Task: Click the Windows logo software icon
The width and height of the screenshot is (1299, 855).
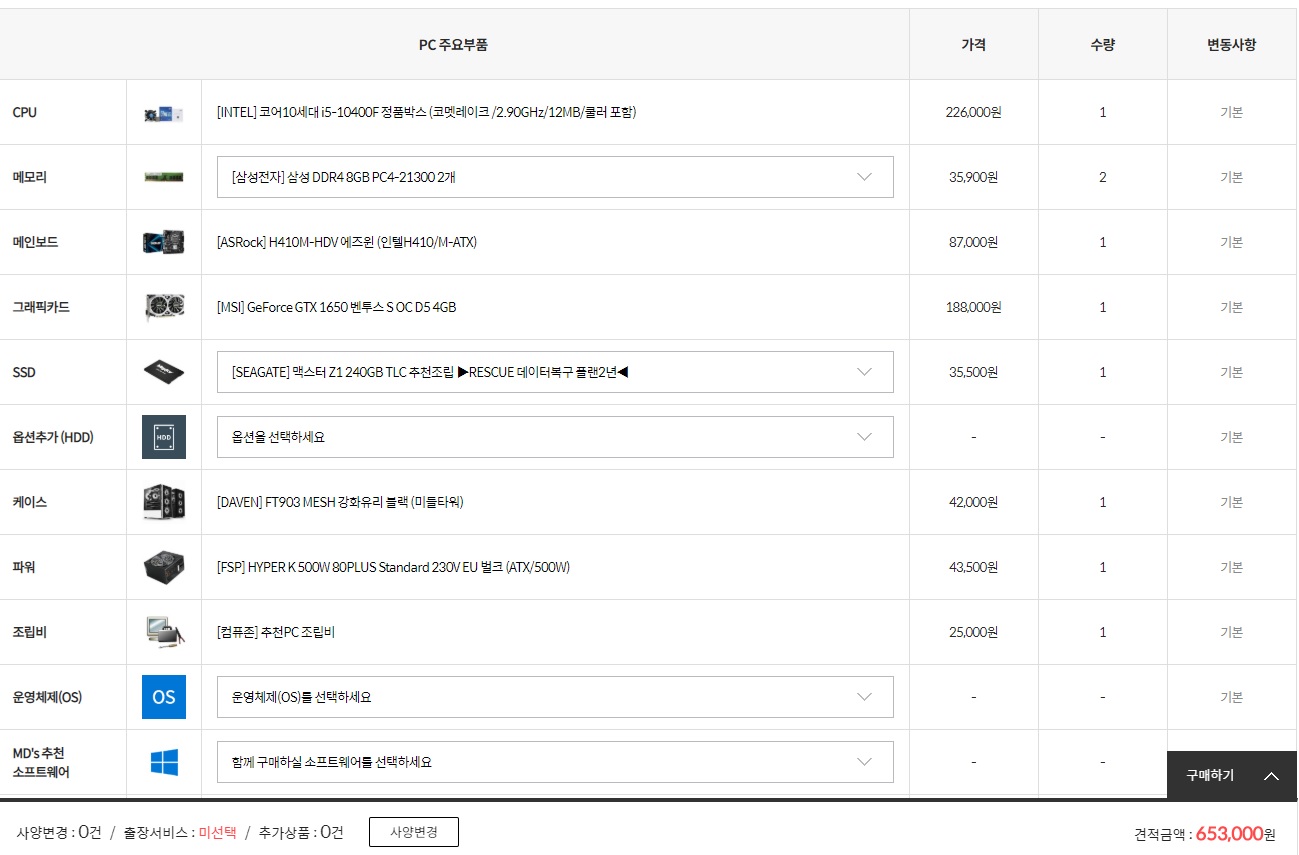Action: 164,762
